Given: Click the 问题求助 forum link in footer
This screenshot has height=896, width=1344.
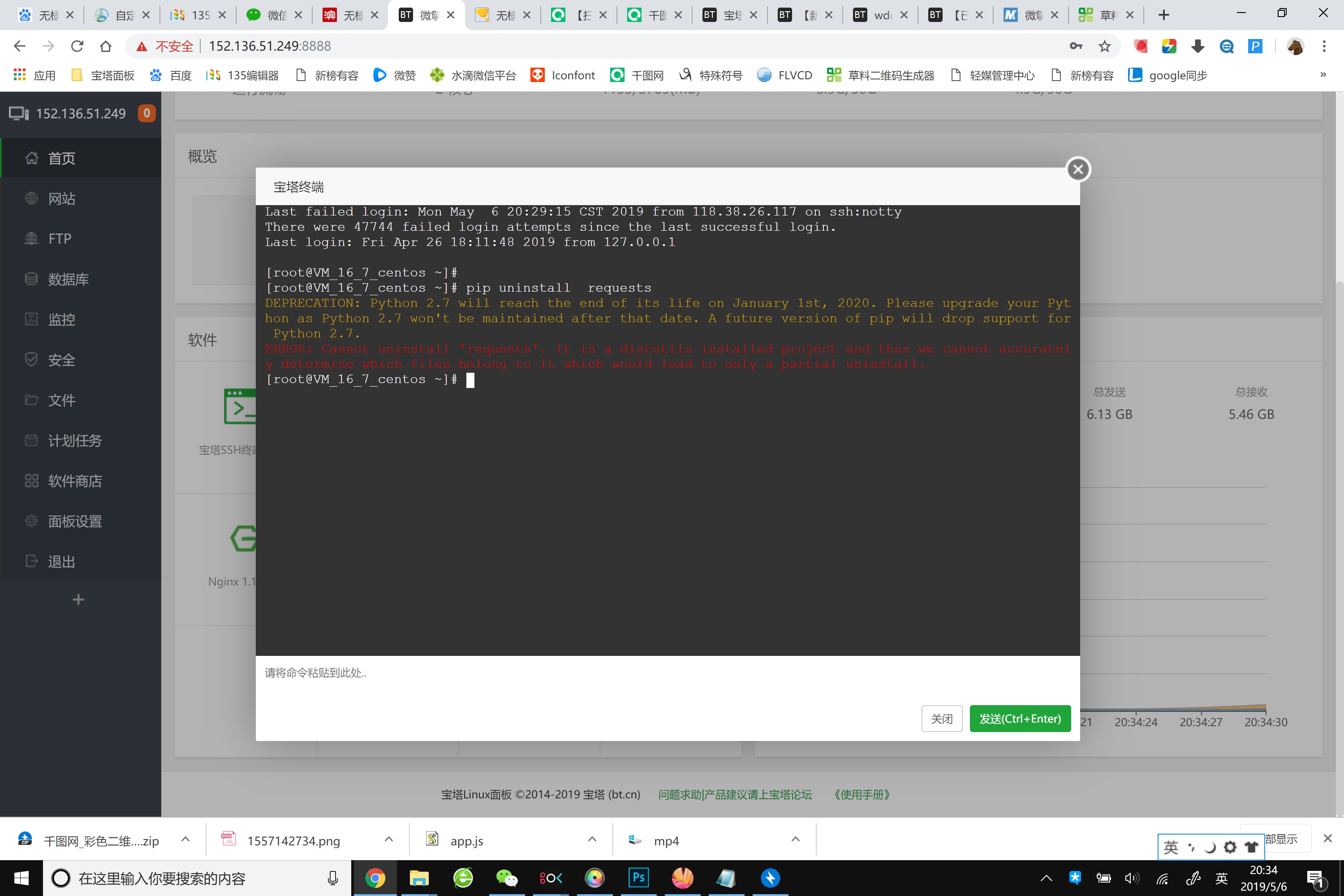Looking at the screenshot, I should [735, 794].
